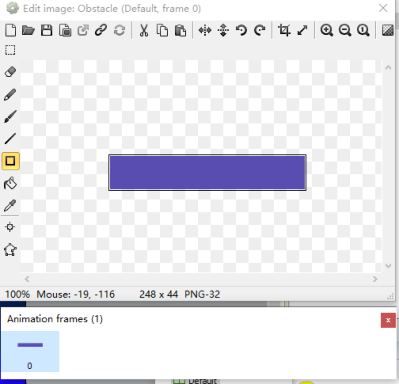Flip the image vertically
The width and height of the screenshot is (399, 384).
(223, 30)
